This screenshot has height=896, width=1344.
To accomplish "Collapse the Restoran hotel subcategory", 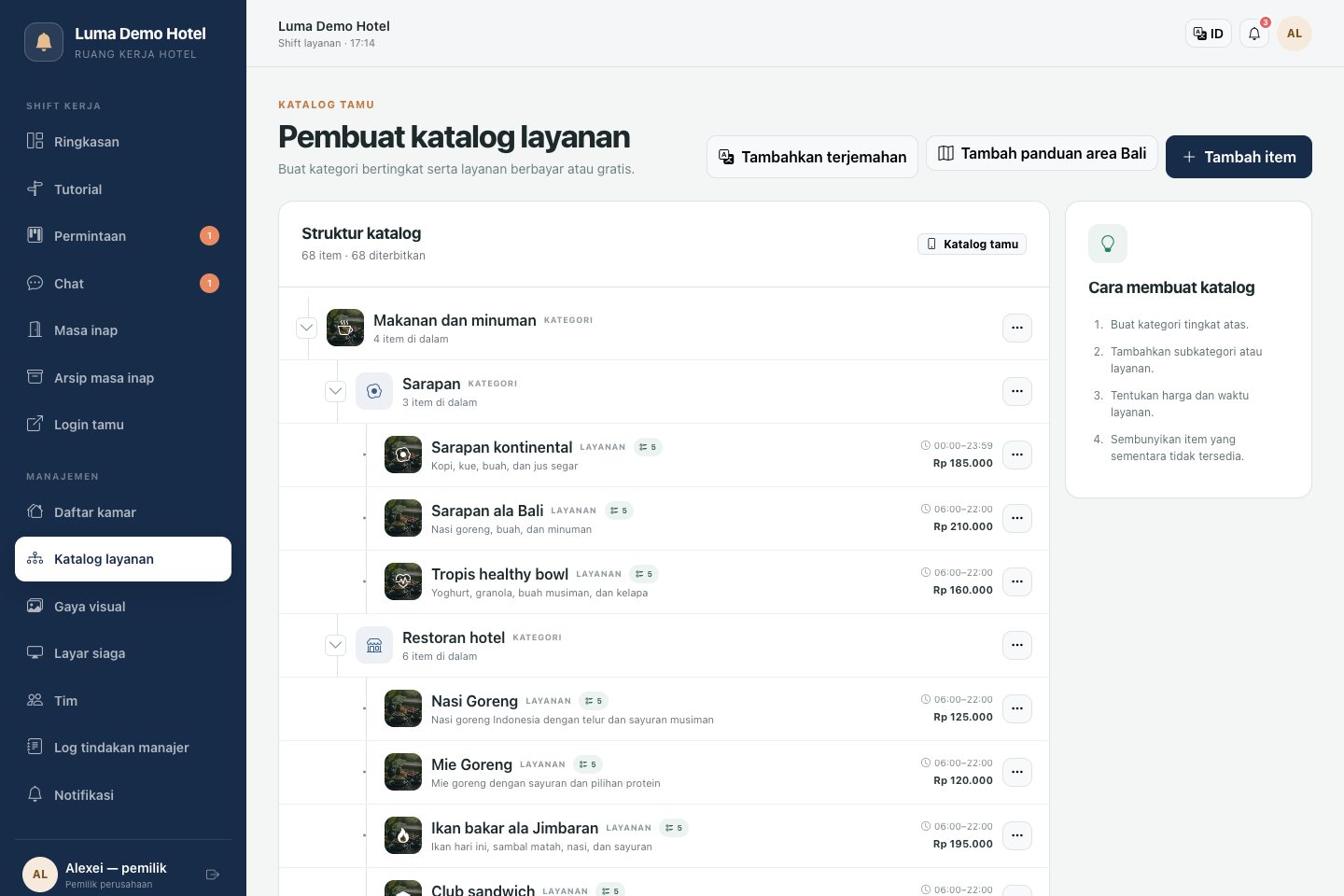I will tap(336, 645).
